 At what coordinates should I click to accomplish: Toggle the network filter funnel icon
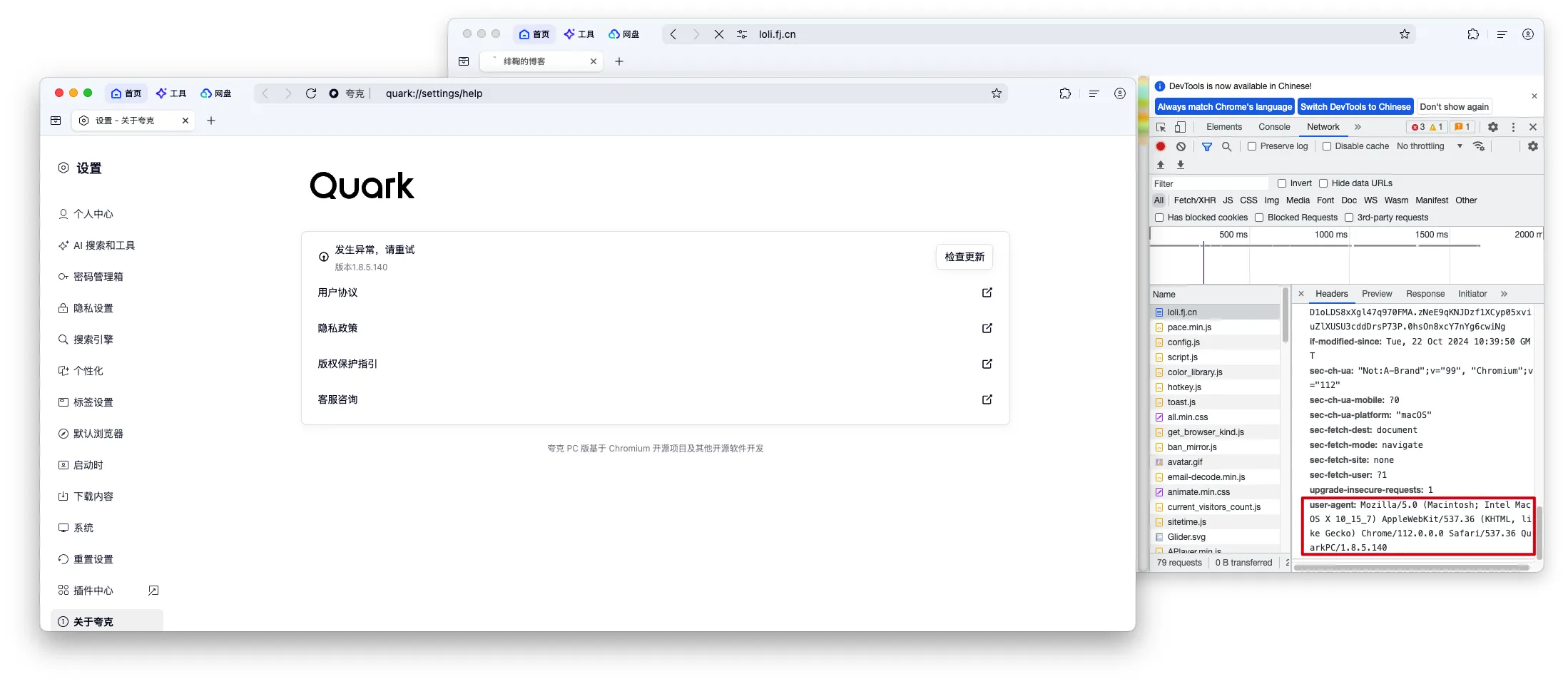point(1207,146)
